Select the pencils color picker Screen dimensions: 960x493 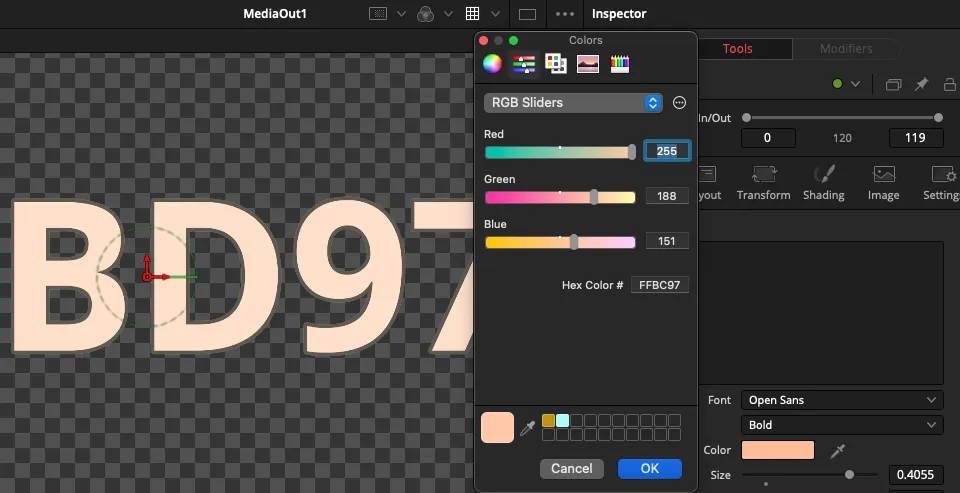click(x=620, y=65)
